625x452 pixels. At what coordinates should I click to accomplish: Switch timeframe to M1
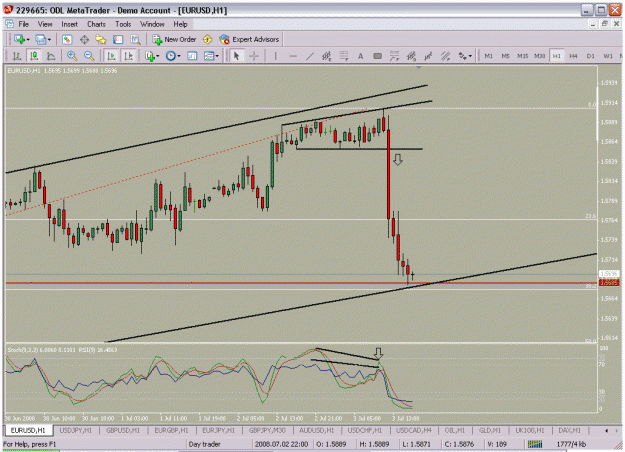(488, 56)
